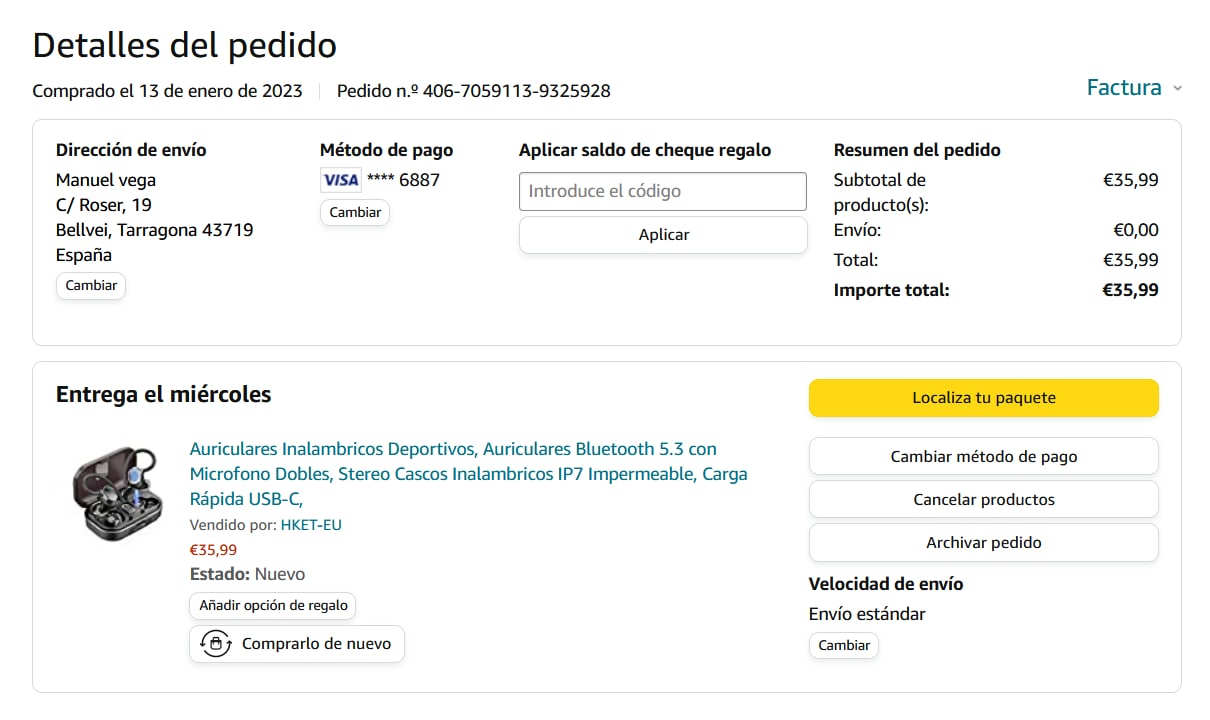
Task: Change shipping speed via Cambiar button
Action: [x=844, y=645]
